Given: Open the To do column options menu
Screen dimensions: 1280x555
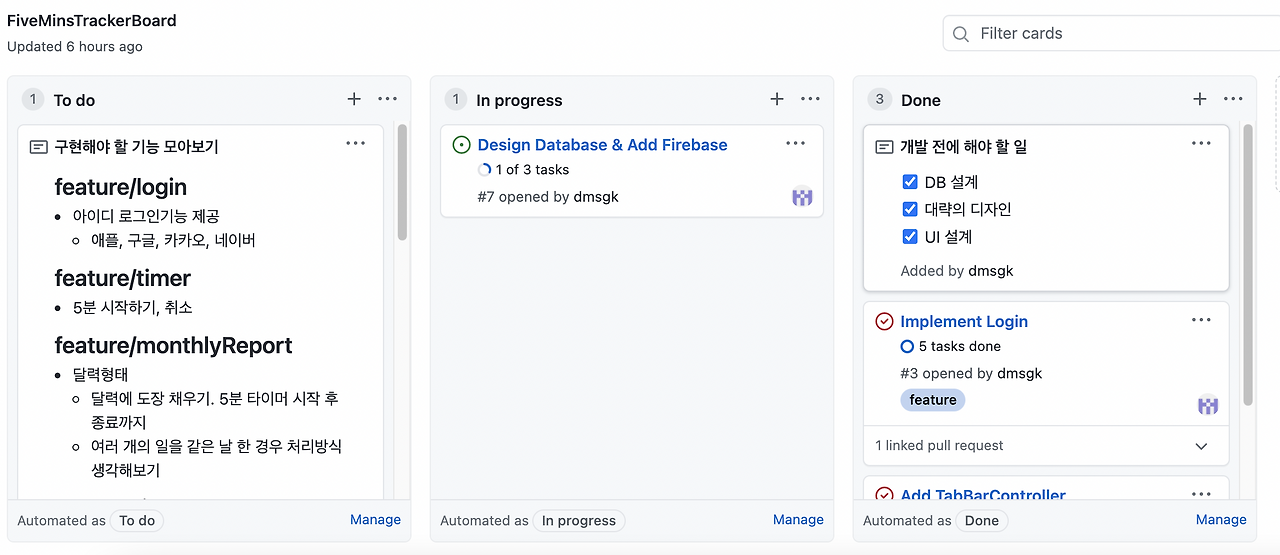Looking at the screenshot, I should coord(388,99).
